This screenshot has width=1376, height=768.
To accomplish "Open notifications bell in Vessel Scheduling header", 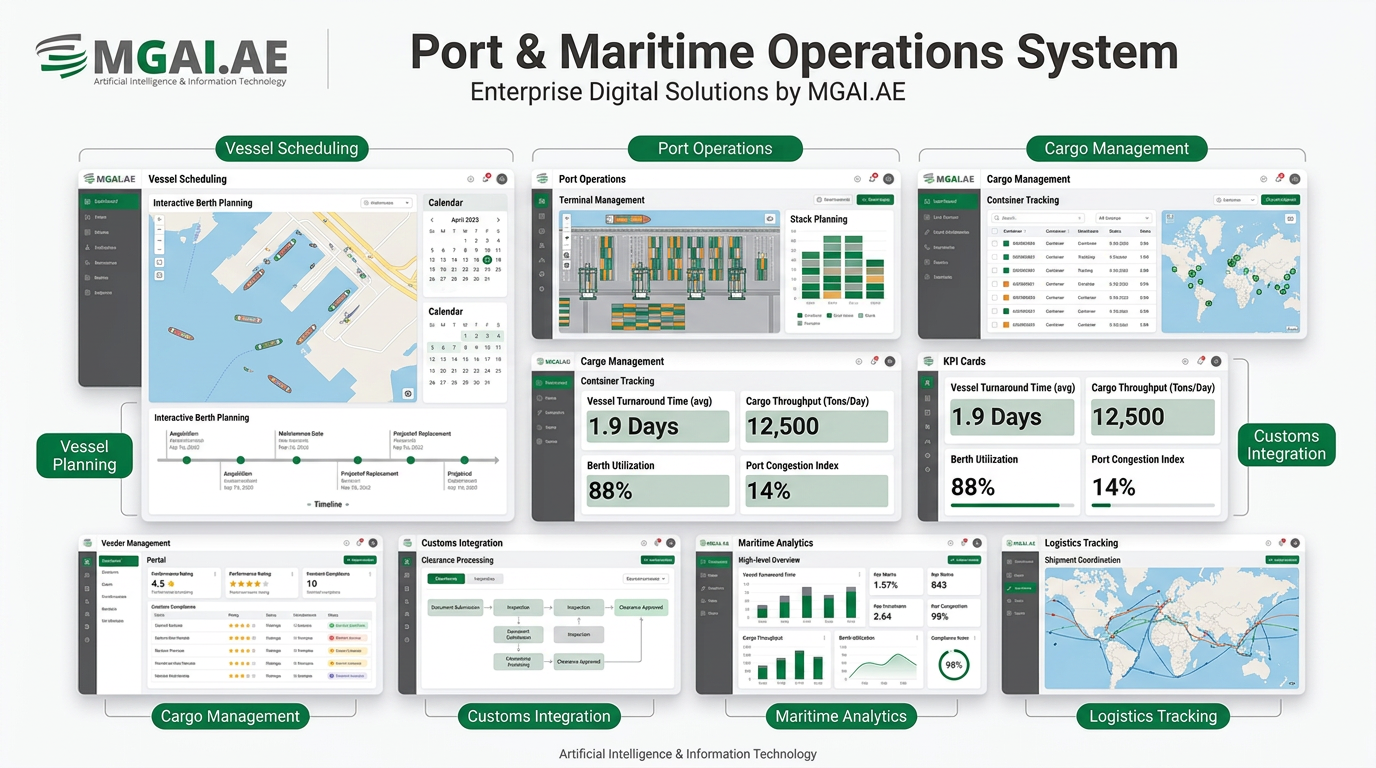I will coord(487,178).
